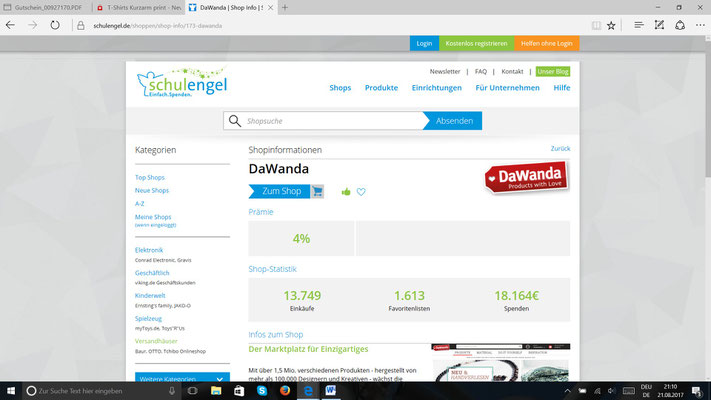The image size is (711, 400).
Task: Like the shop with the thumbs-up icon
Action: point(346,192)
